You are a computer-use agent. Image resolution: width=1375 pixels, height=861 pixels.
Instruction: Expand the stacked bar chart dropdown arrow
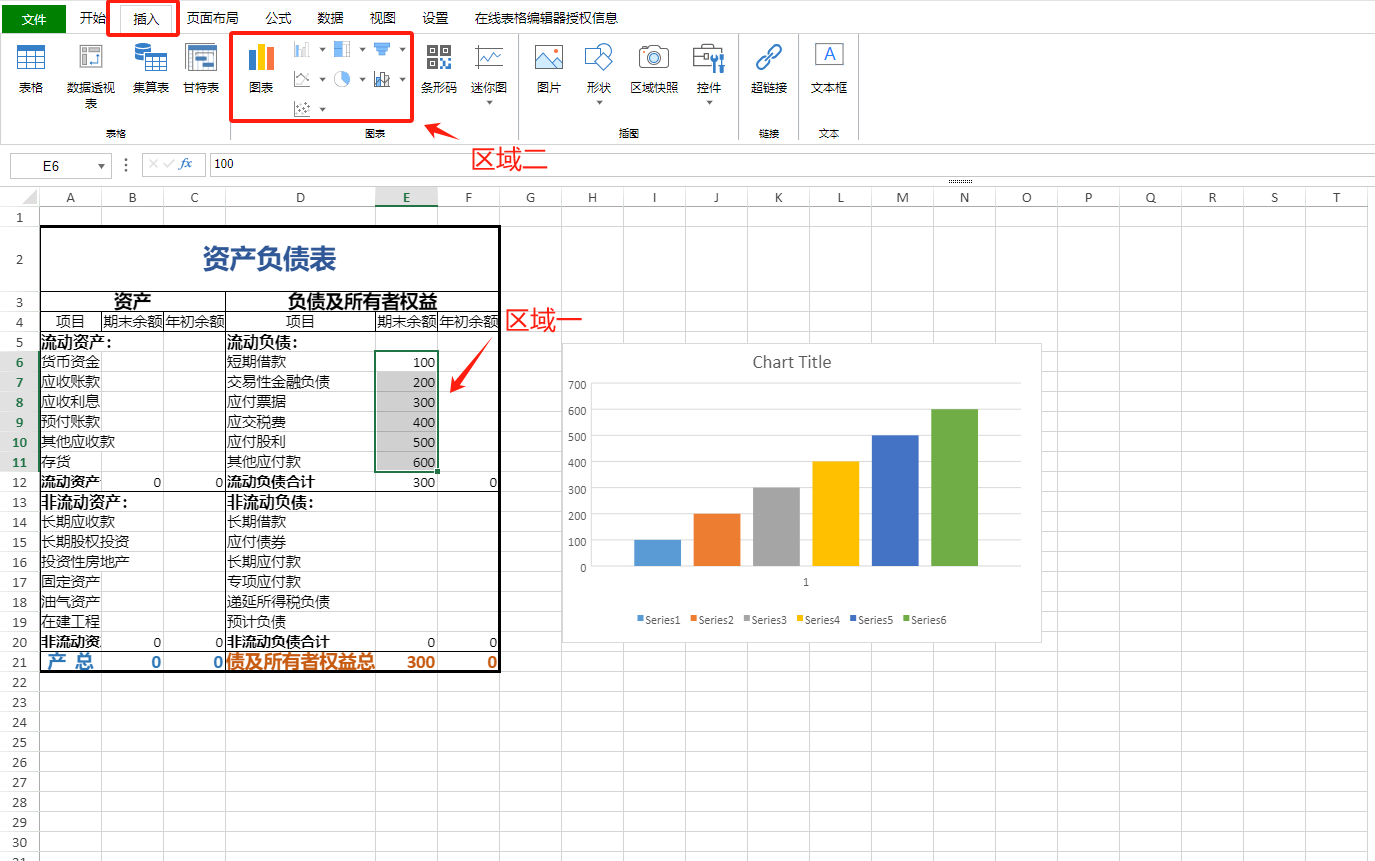[x=362, y=49]
